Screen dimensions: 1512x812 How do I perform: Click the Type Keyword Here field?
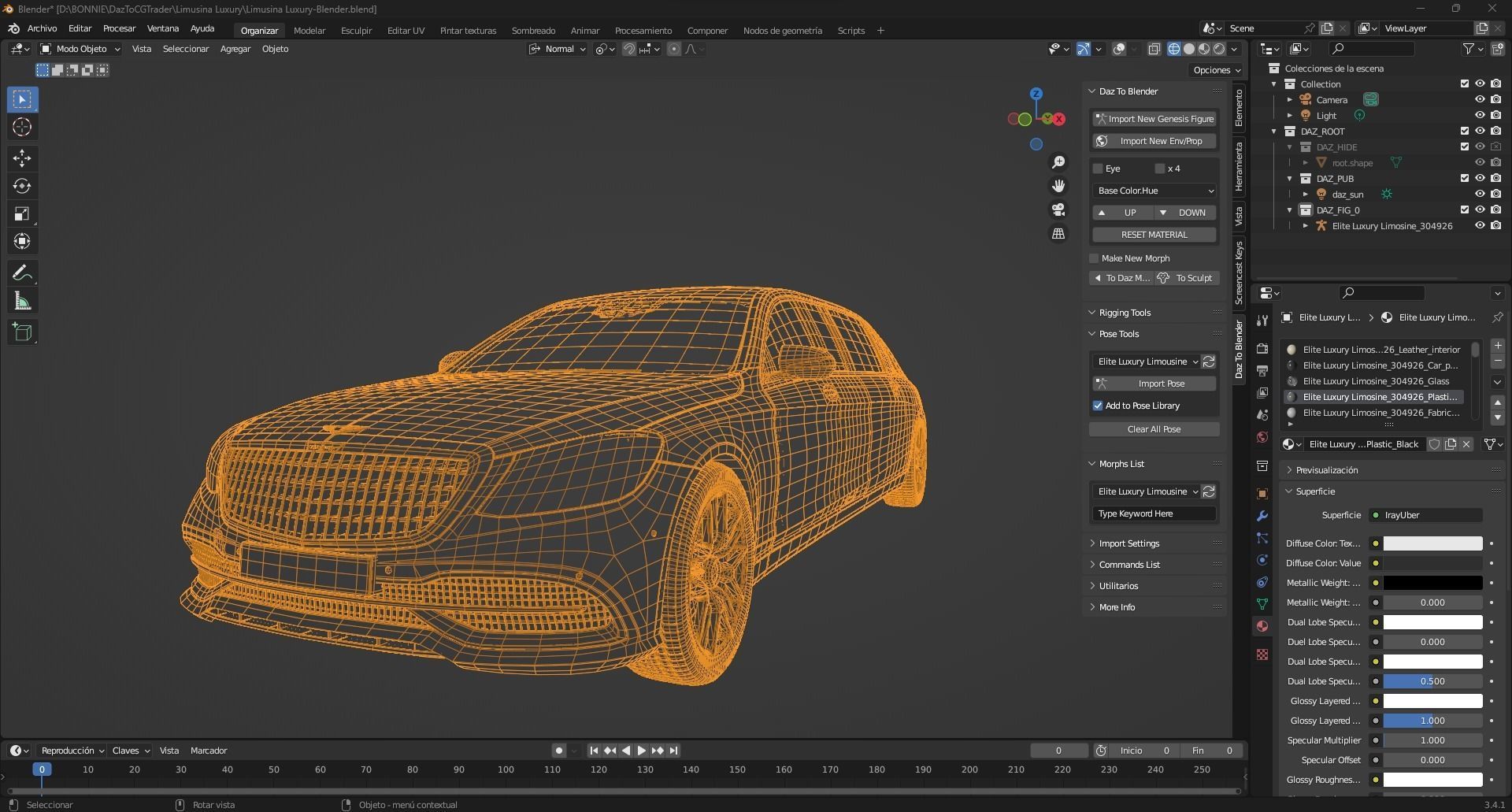pyautogui.click(x=1154, y=514)
